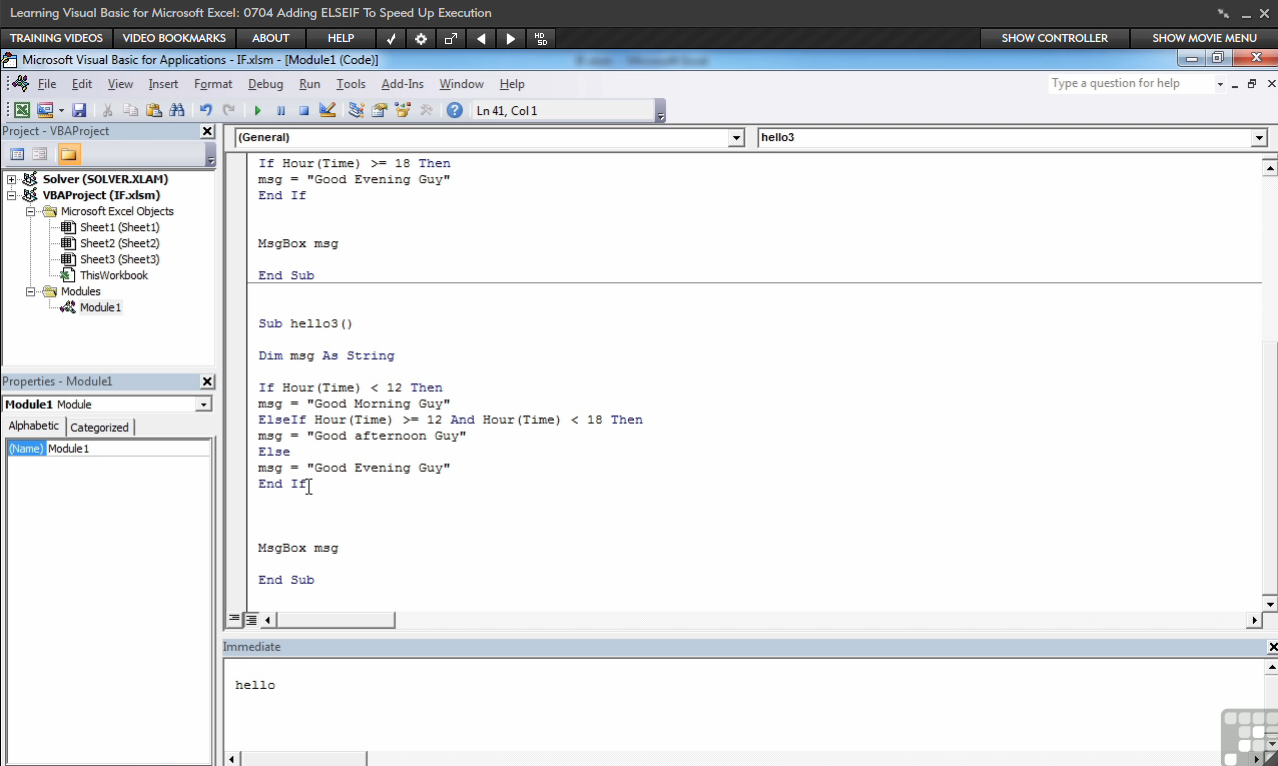
Task: Click the Type a question for help field
Action: click(1130, 84)
